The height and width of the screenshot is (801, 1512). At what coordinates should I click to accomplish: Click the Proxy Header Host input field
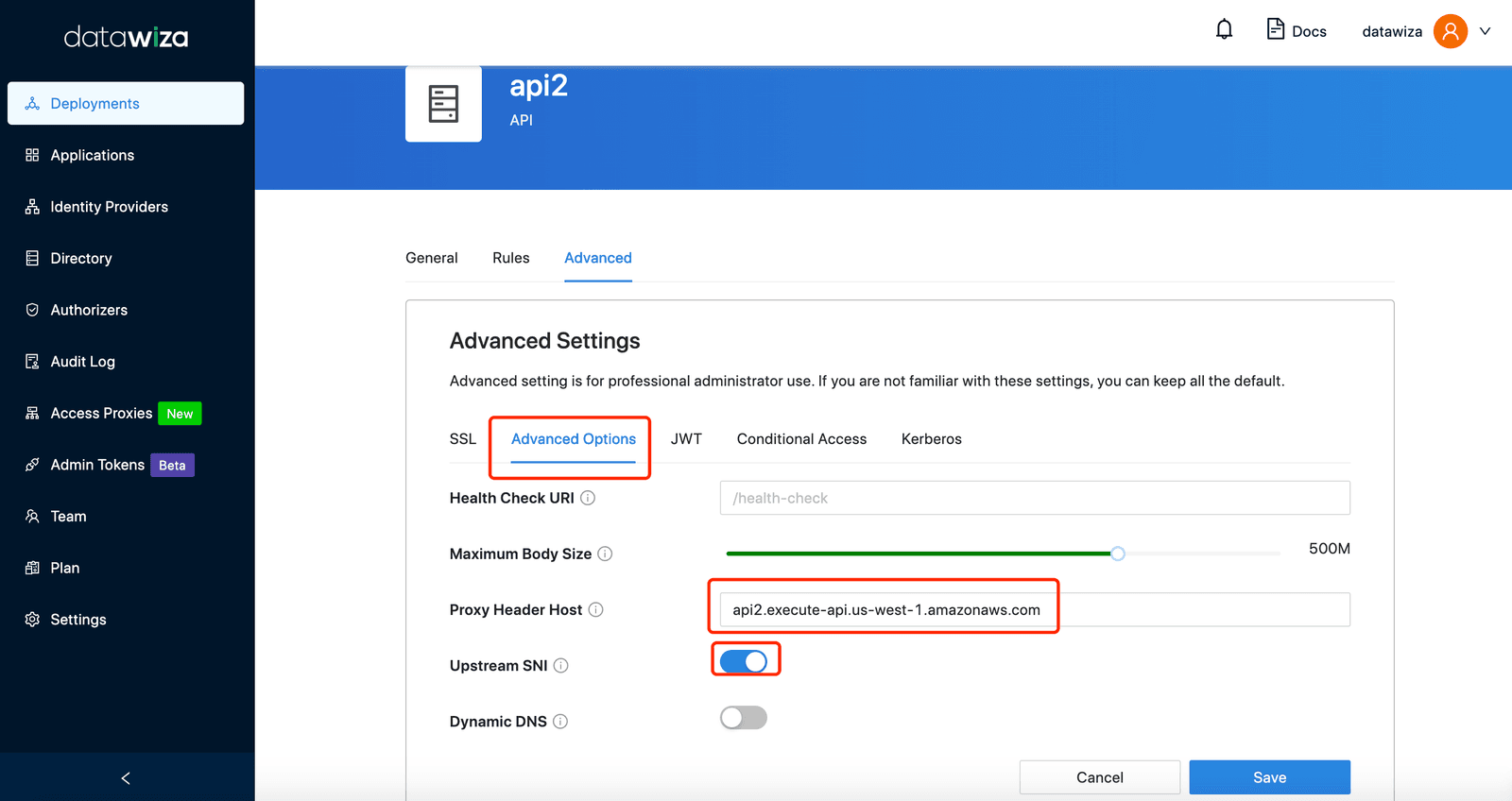pos(1035,609)
